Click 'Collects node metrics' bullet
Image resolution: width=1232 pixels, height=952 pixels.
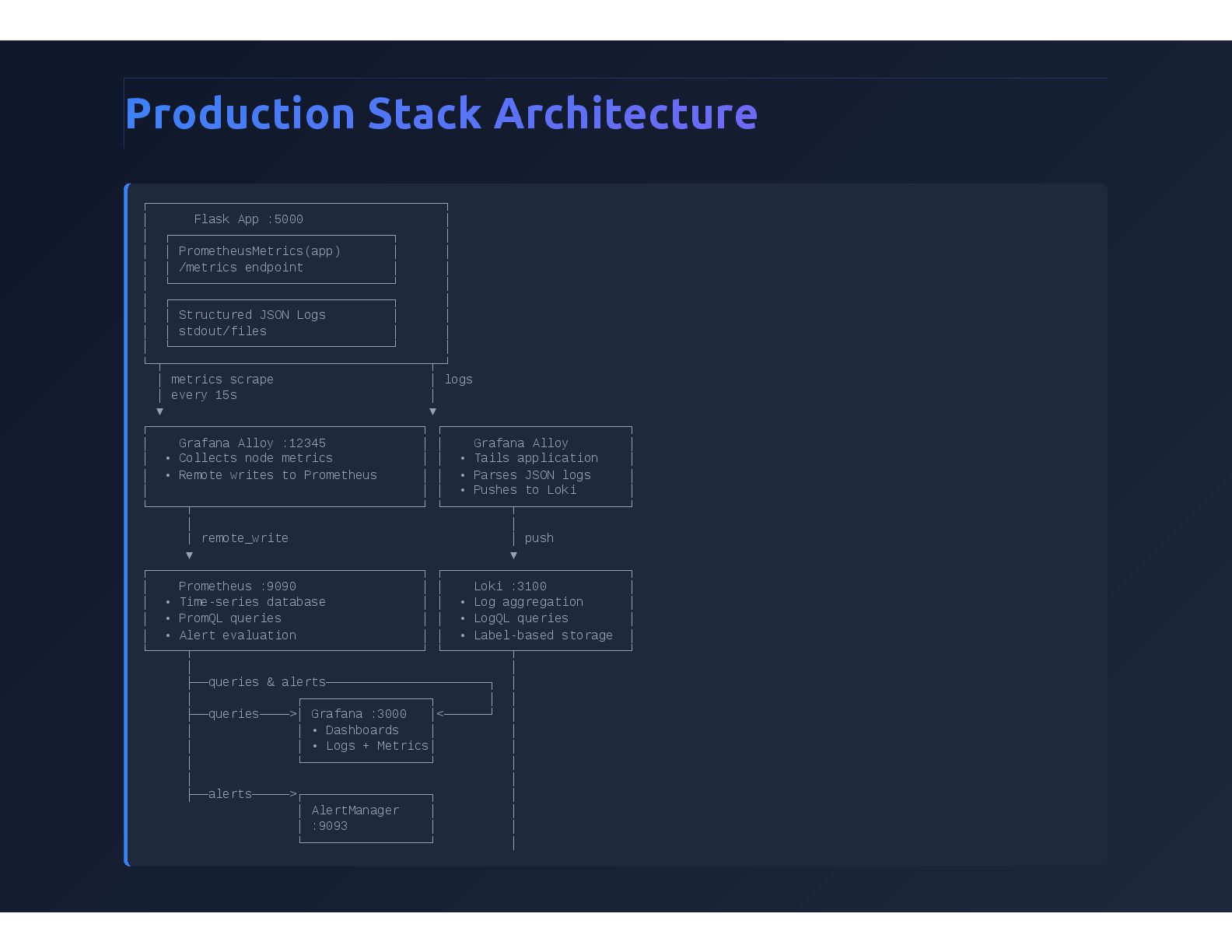click(x=255, y=458)
